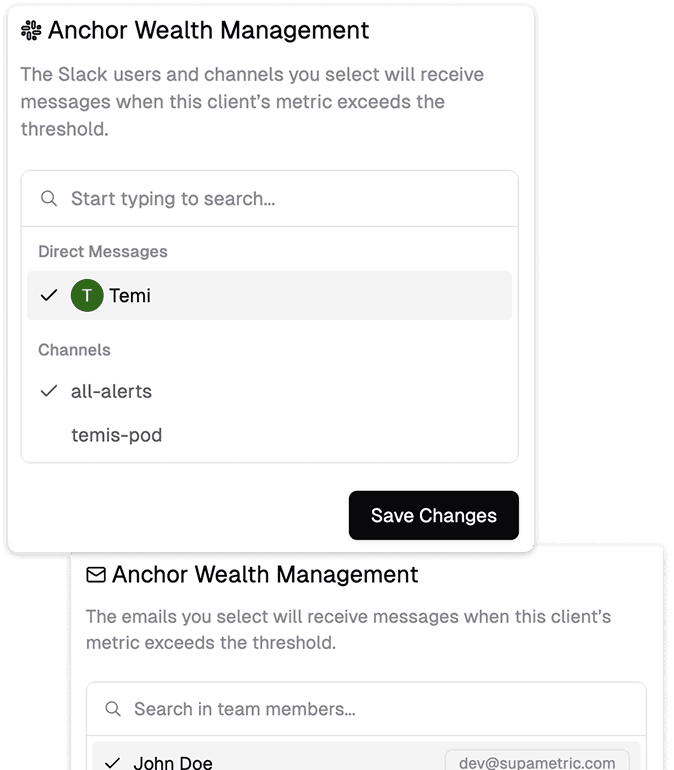Click the email envelope icon

(x=96, y=575)
